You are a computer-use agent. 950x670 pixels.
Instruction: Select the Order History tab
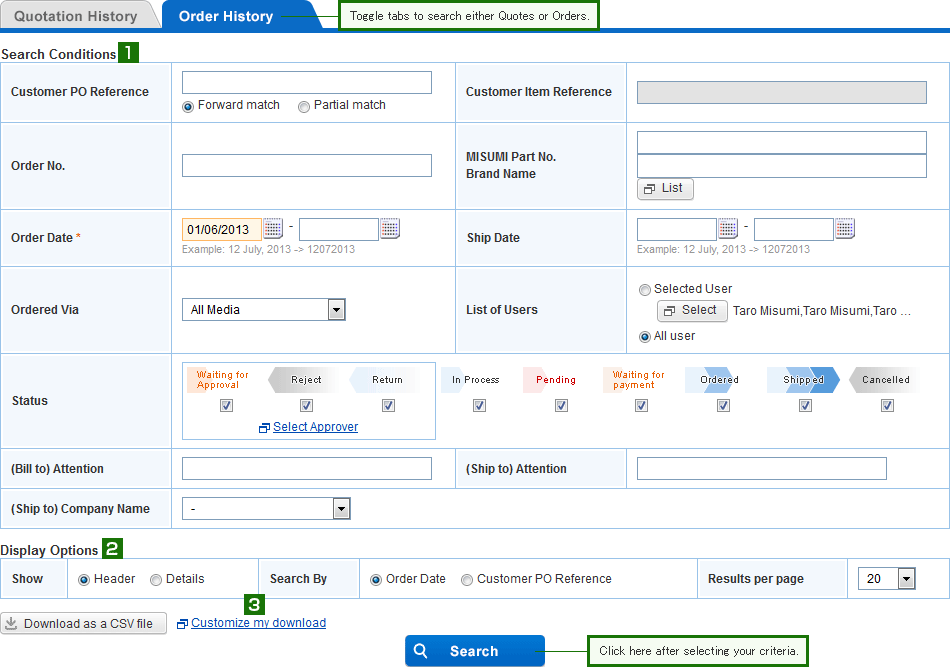226,16
